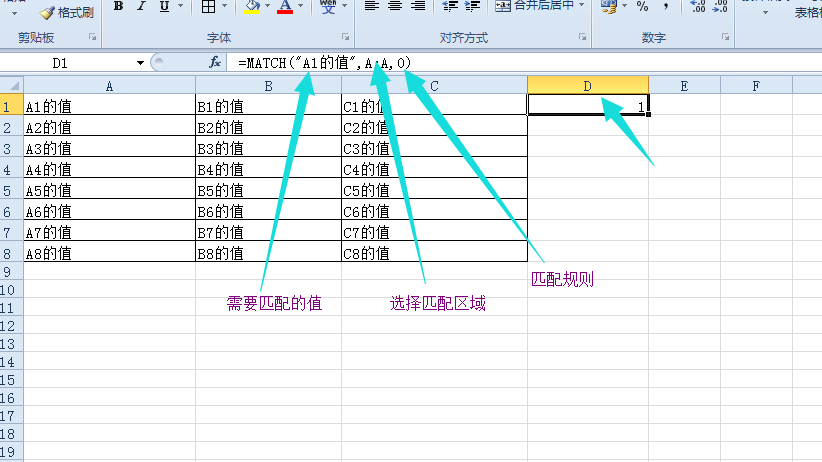Select cell containing C8的值

[434, 253]
